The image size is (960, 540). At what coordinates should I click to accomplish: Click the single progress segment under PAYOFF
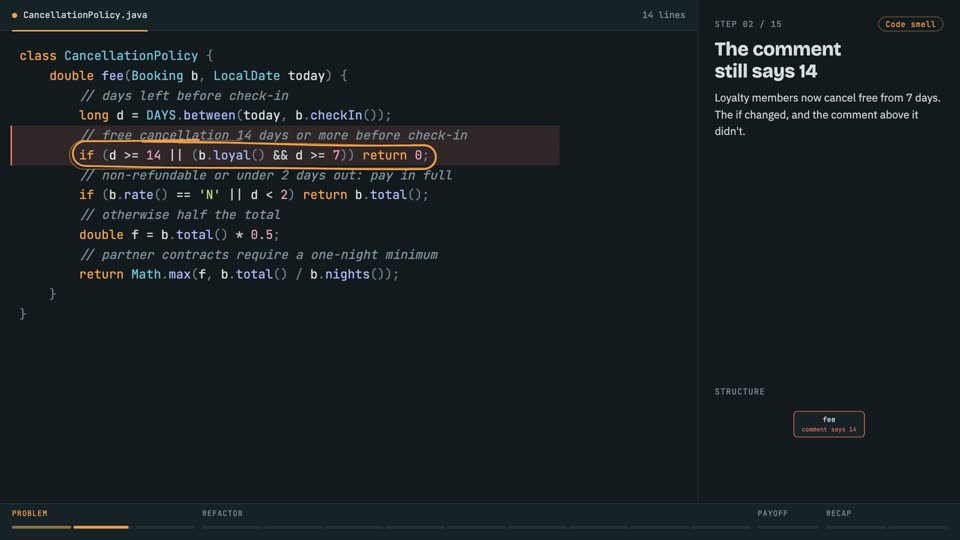787,527
